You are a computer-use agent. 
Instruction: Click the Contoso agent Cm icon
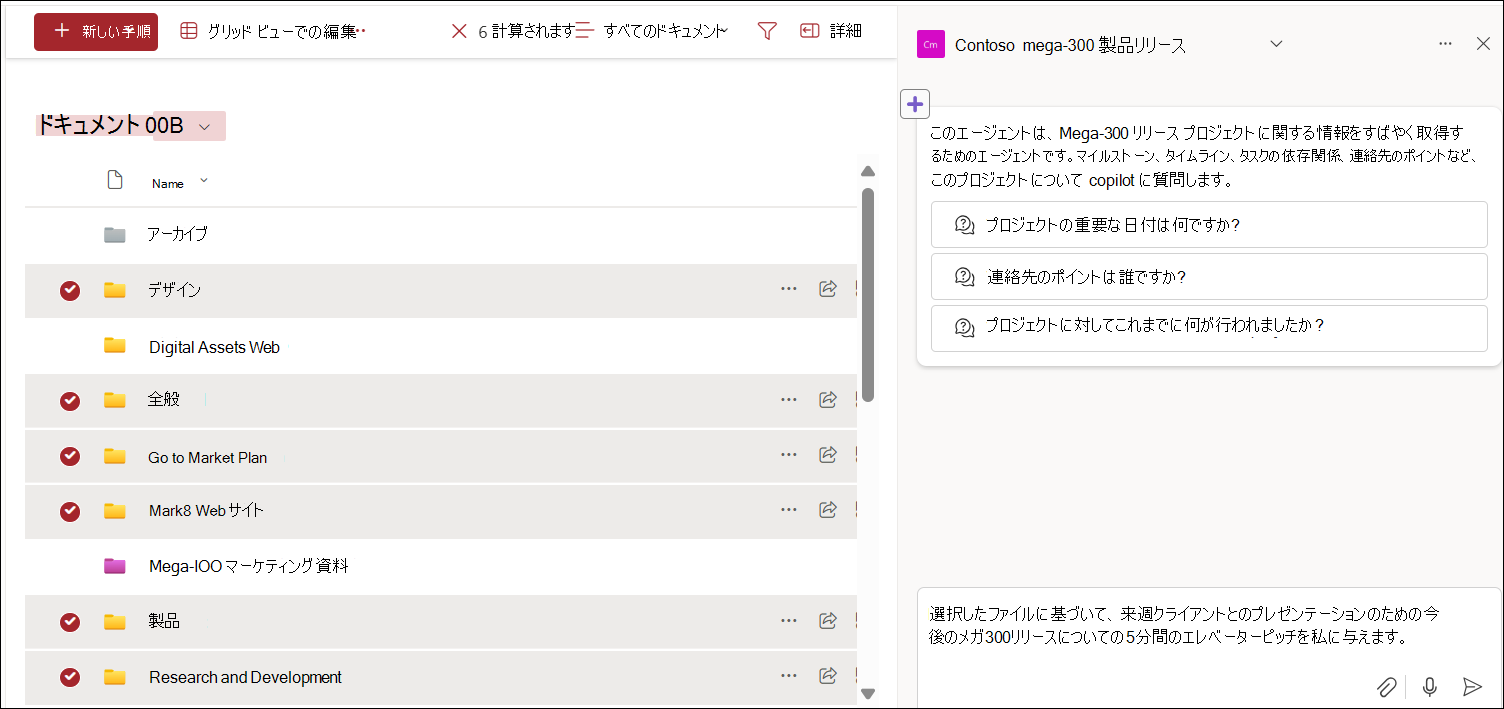coord(931,44)
